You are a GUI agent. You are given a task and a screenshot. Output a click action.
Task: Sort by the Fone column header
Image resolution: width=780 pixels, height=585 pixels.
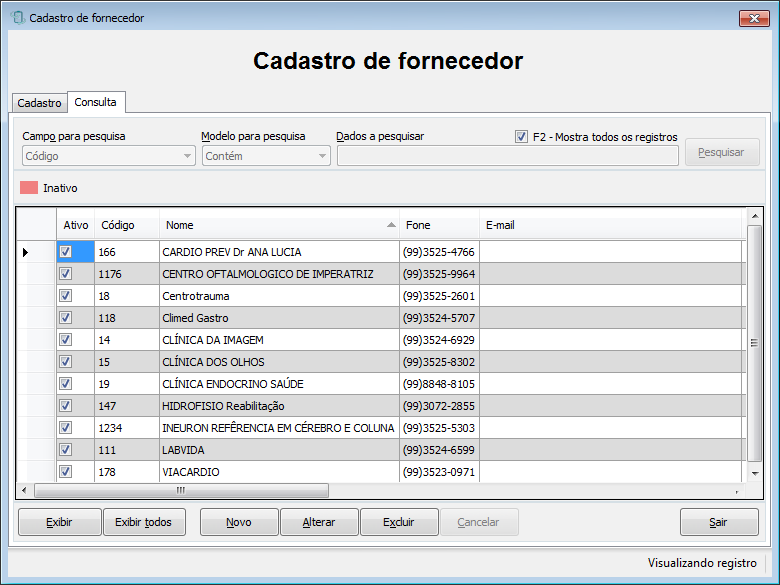(439, 225)
